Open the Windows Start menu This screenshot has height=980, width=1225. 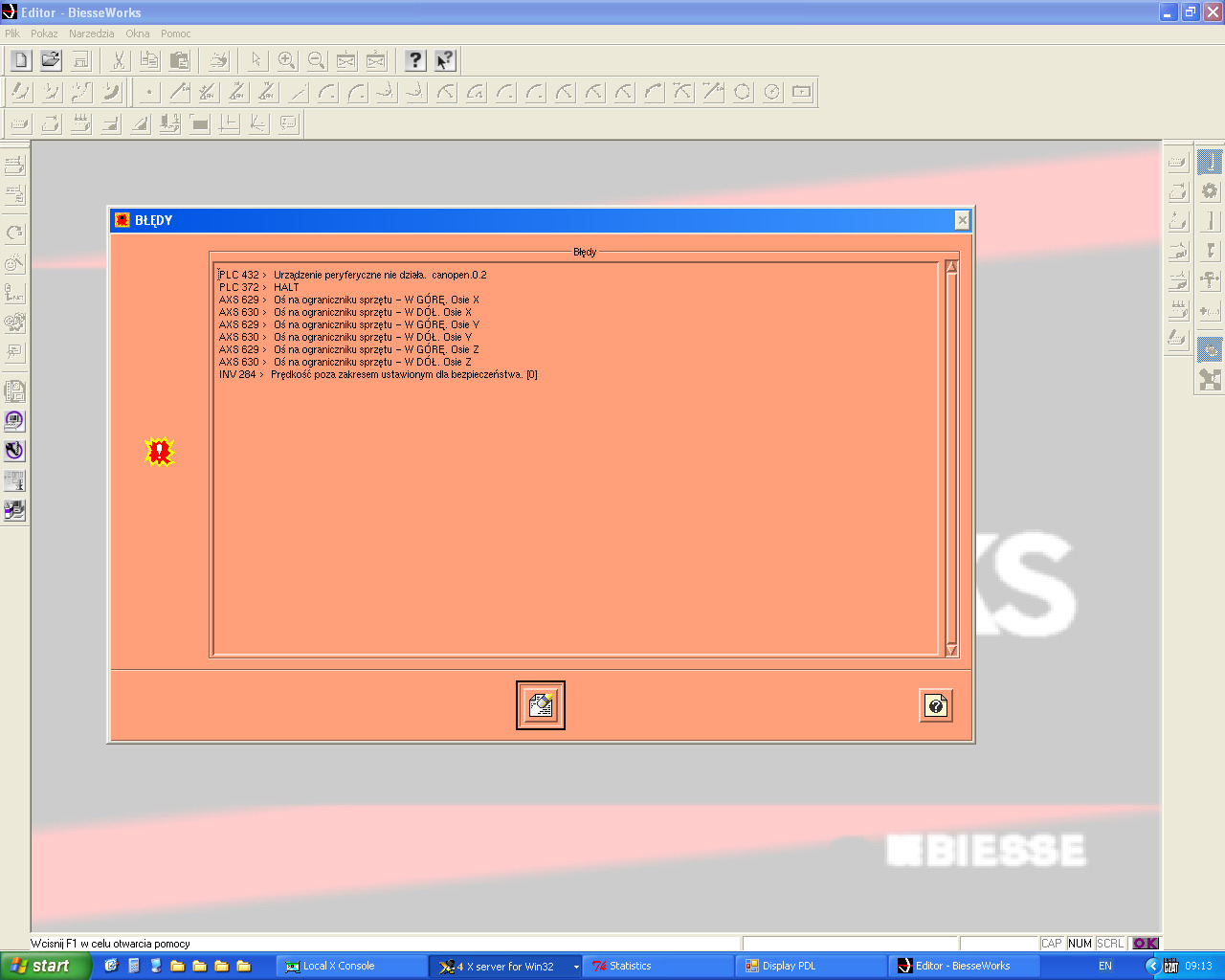(x=45, y=966)
